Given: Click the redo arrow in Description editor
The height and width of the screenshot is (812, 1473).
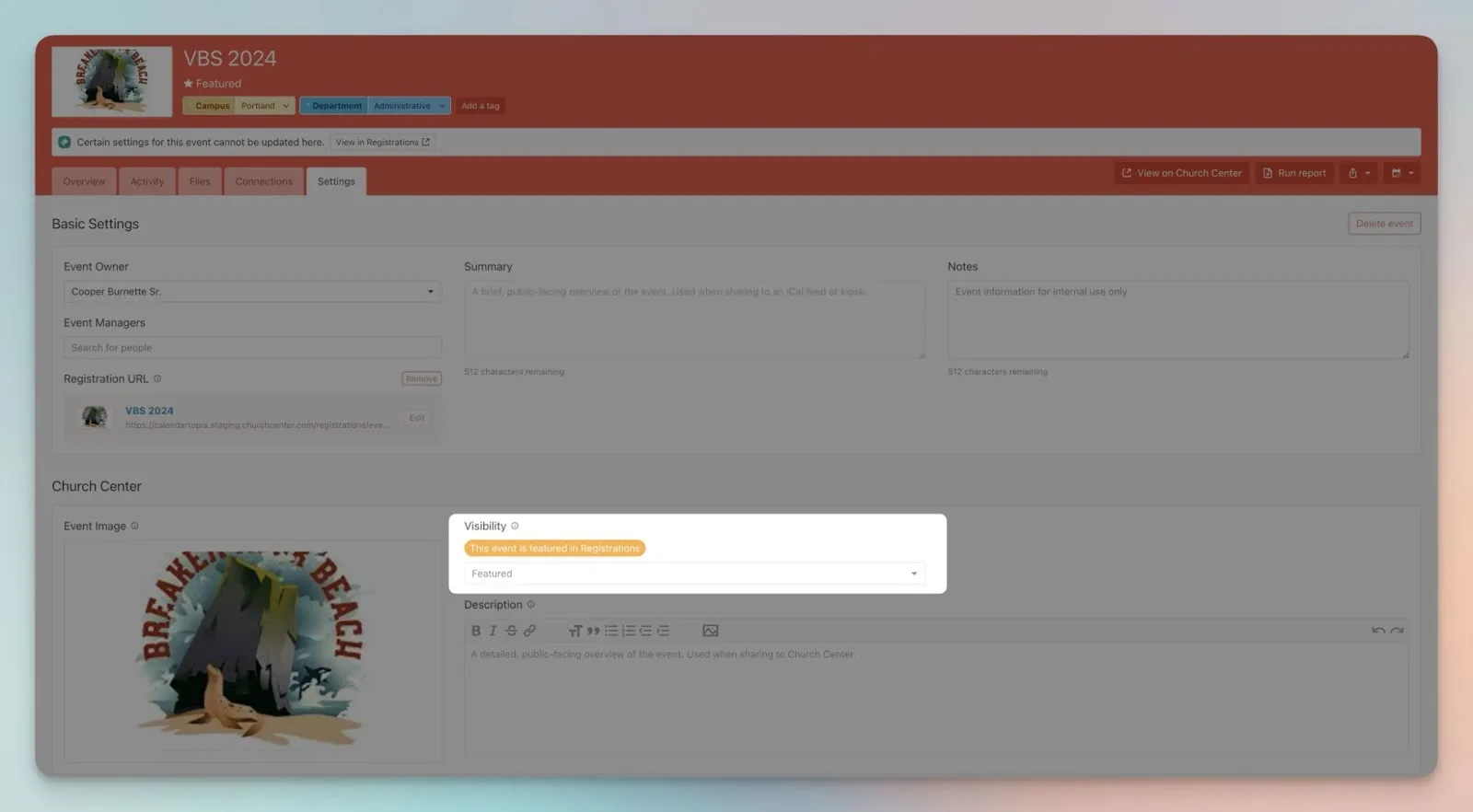Looking at the screenshot, I should (1397, 631).
